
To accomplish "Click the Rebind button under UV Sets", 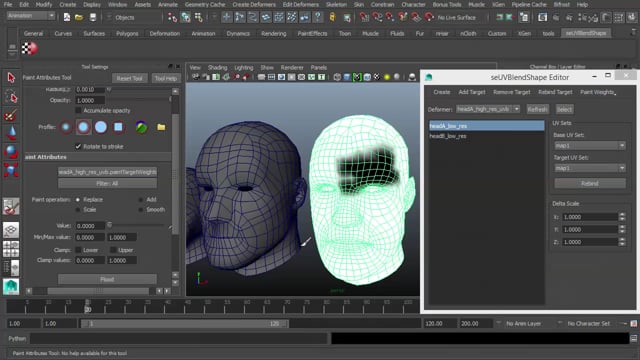I will (x=589, y=184).
